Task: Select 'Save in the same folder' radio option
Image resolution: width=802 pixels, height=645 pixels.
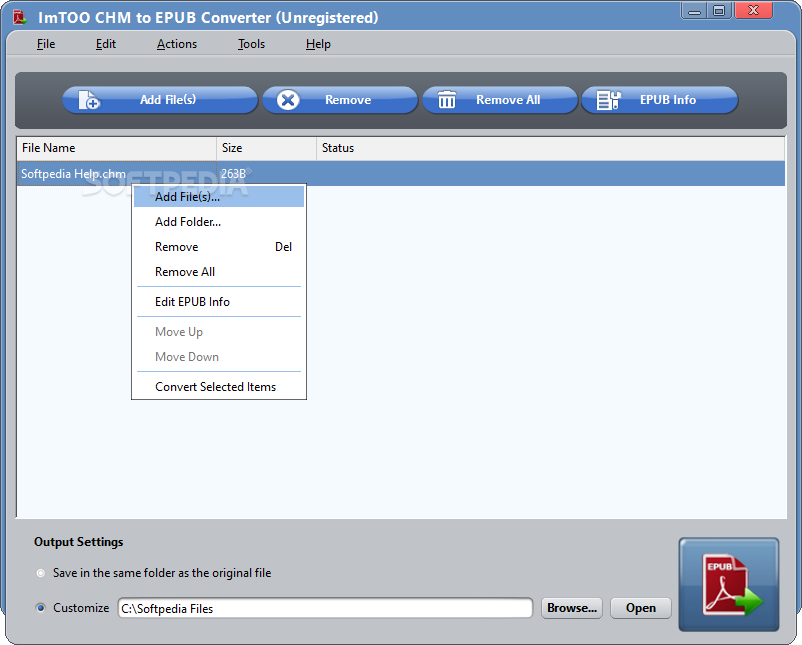Action: [x=40, y=573]
